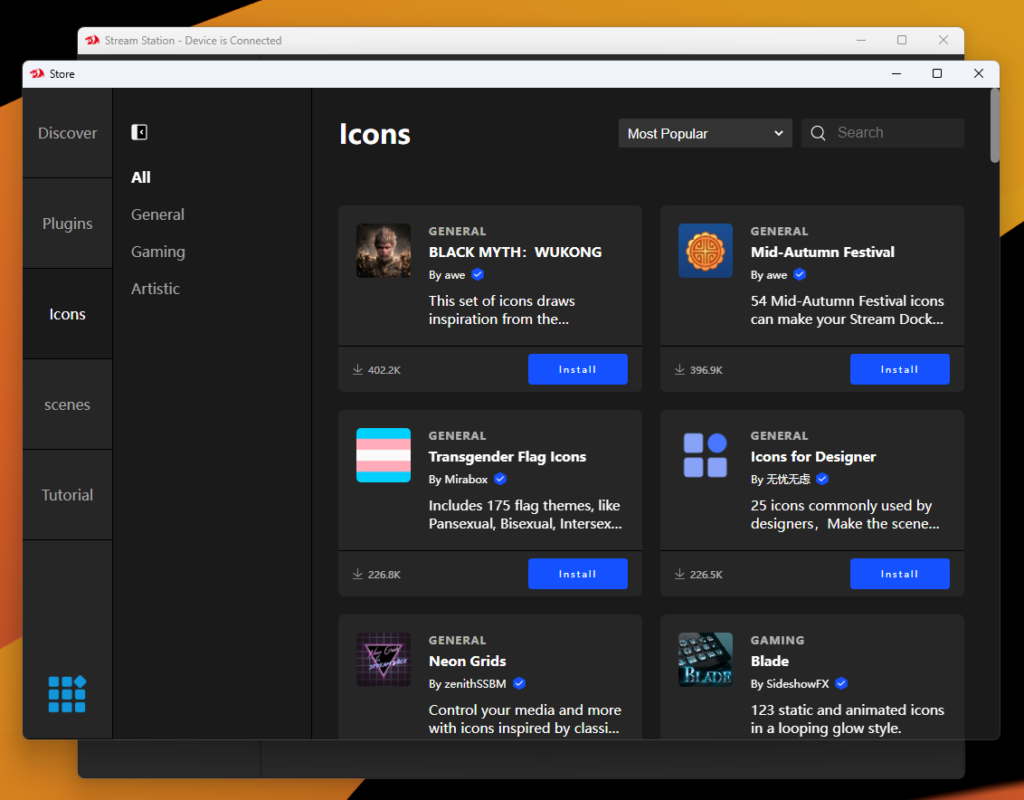The image size is (1024, 800).
Task: Click Blade description about 123 icons
Action: [x=847, y=719]
